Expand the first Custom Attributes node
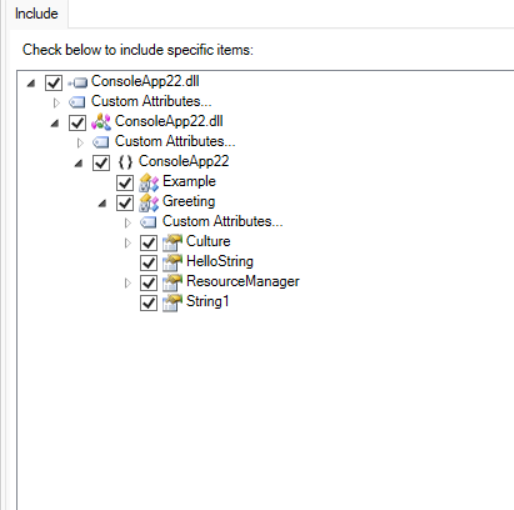This screenshot has width=514, height=510. point(56,103)
